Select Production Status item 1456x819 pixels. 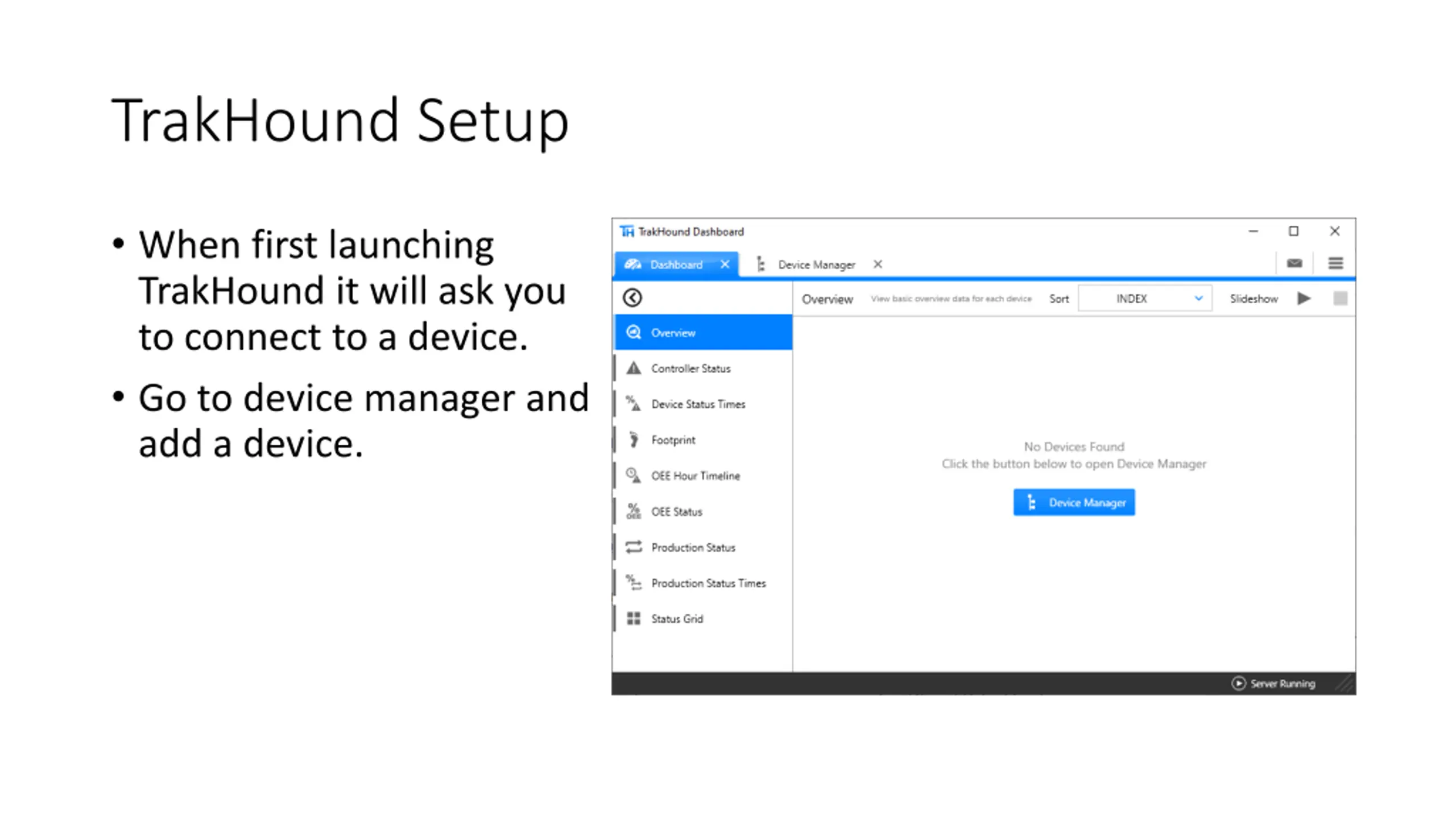coord(703,547)
